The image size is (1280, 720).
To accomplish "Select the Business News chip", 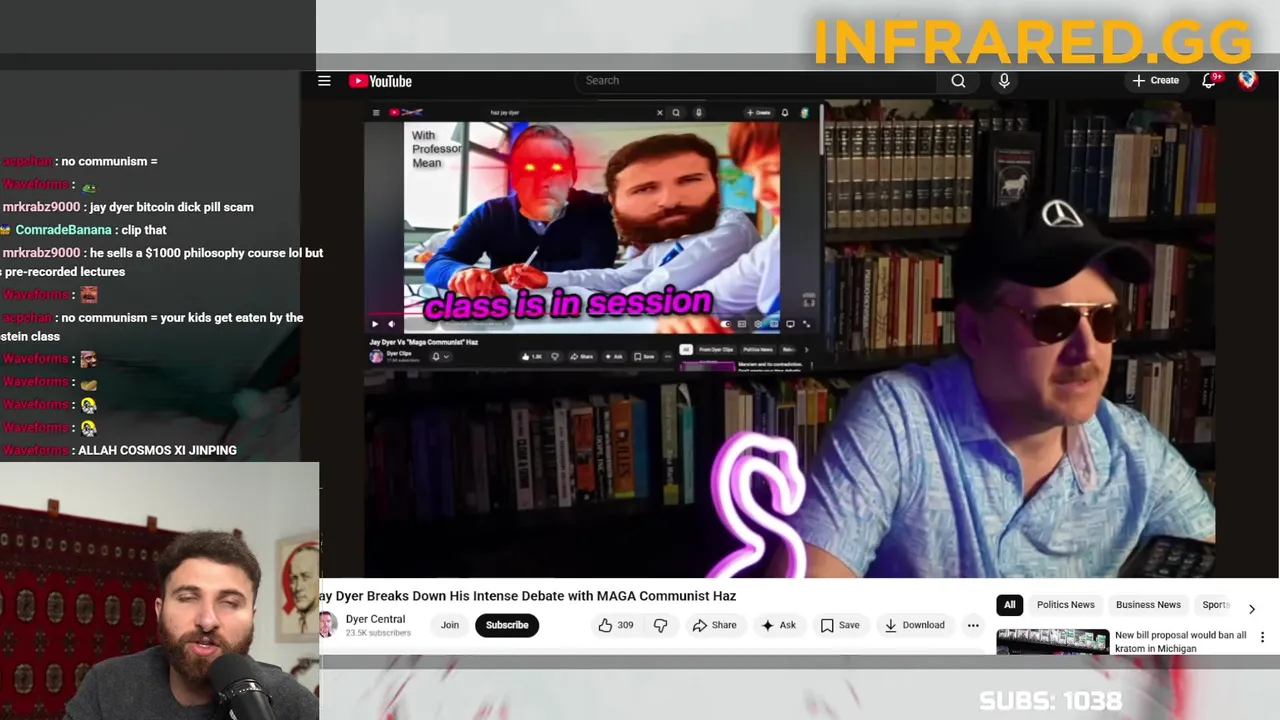I will point(1148,605).
